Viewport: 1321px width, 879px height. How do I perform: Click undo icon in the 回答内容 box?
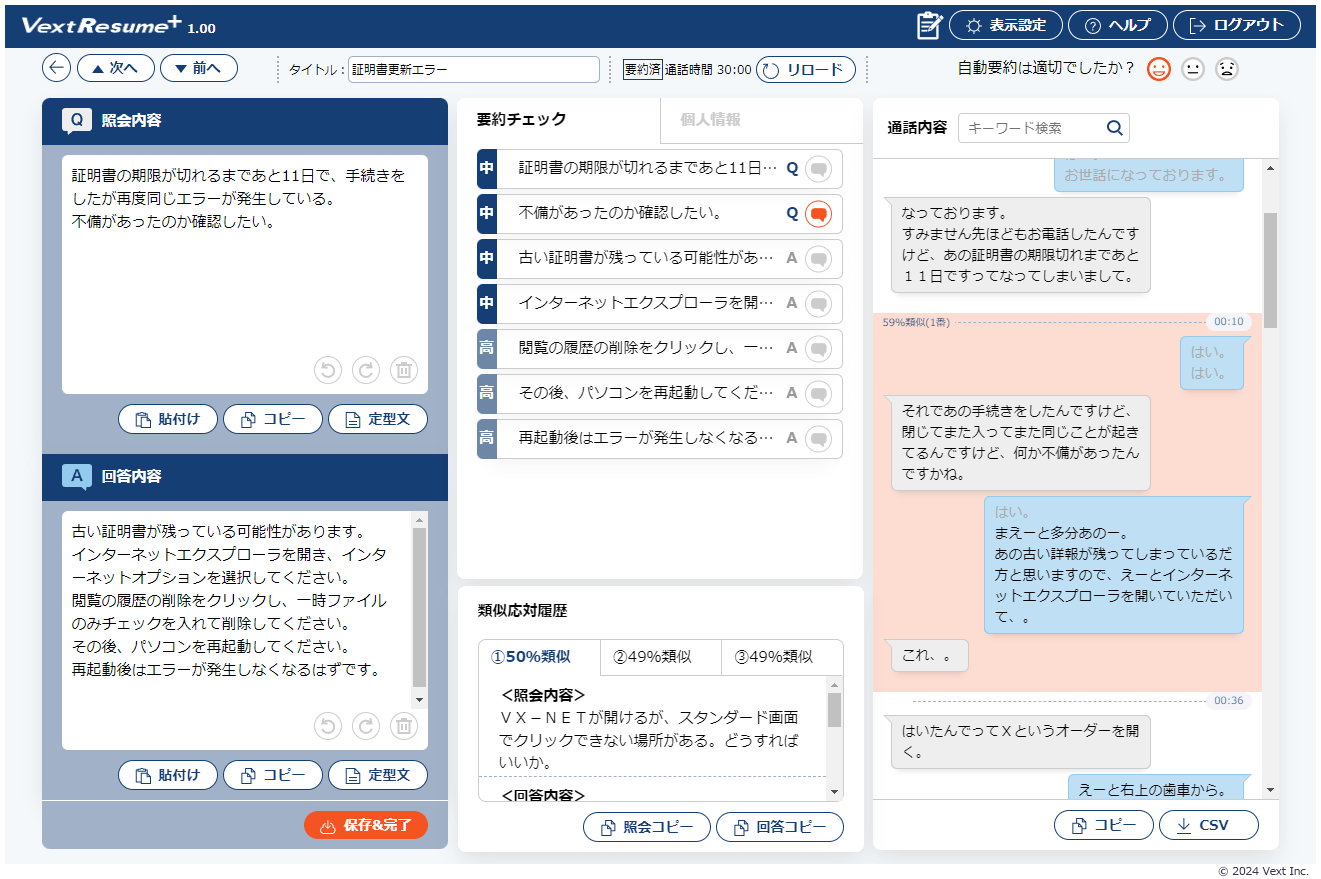[x=328, y=726]
